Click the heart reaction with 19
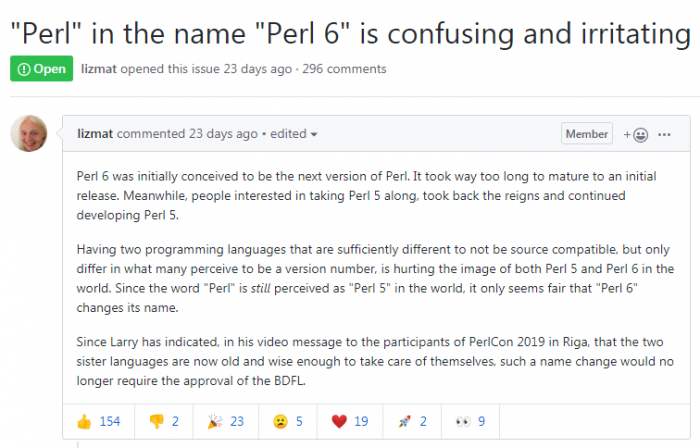Screen dimensions: 700x448 pos(348,421)
